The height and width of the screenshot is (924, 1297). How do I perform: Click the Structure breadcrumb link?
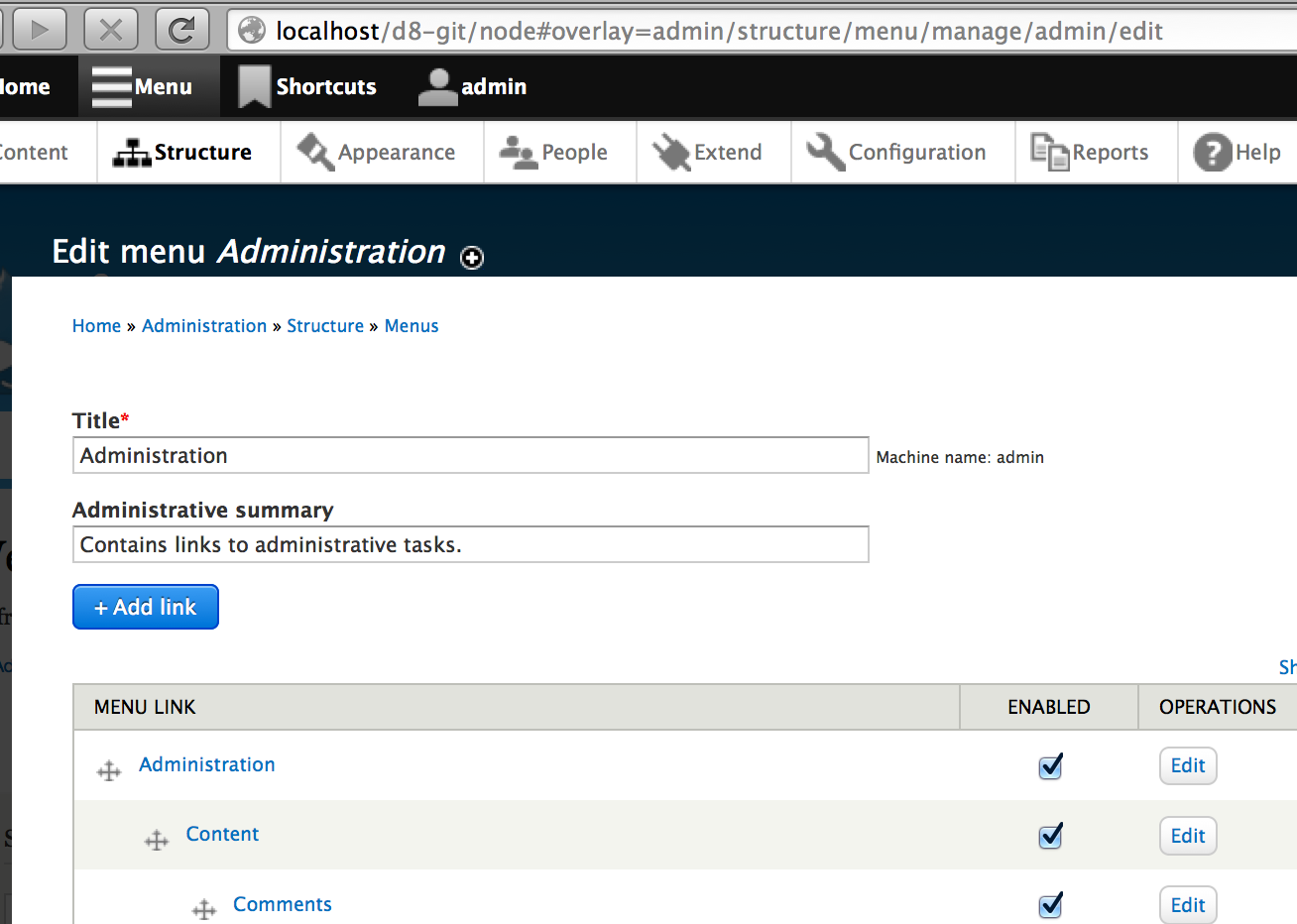[325, 326]
